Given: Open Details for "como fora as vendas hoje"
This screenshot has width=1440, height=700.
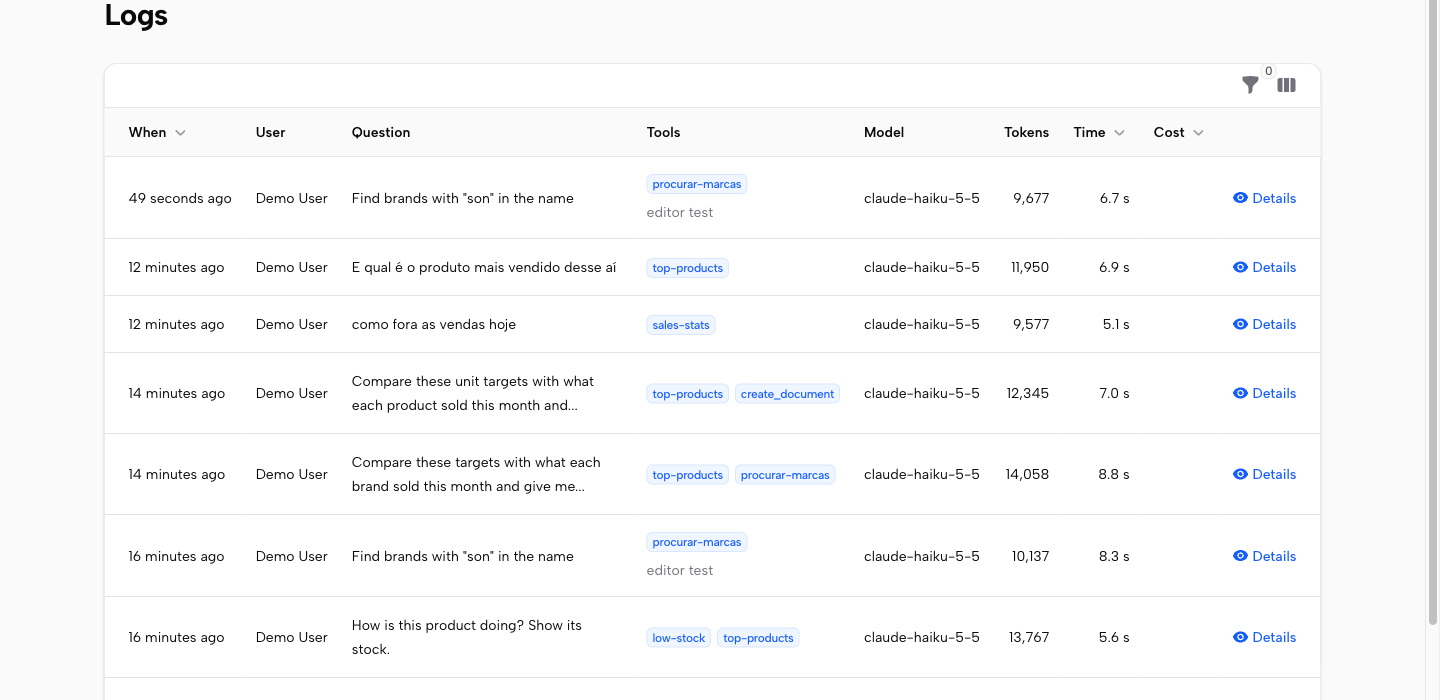Looking at the screenshot, I should click(x=1264, y=324).
